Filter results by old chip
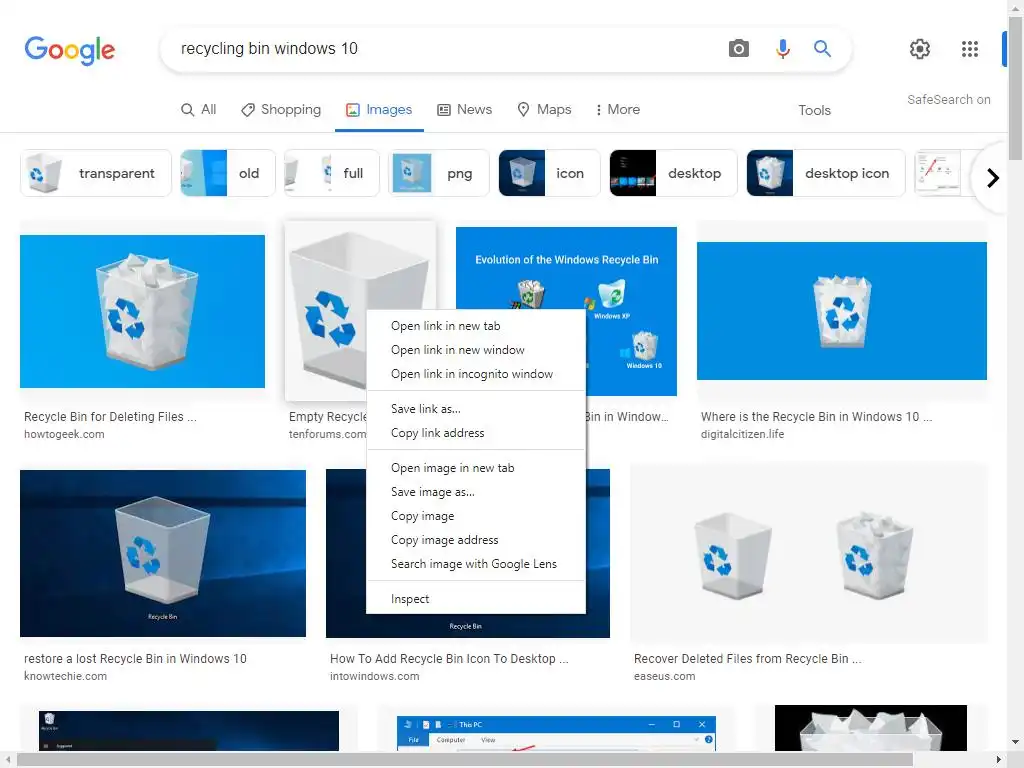The image size is (1024, 768). pos(227,173)
